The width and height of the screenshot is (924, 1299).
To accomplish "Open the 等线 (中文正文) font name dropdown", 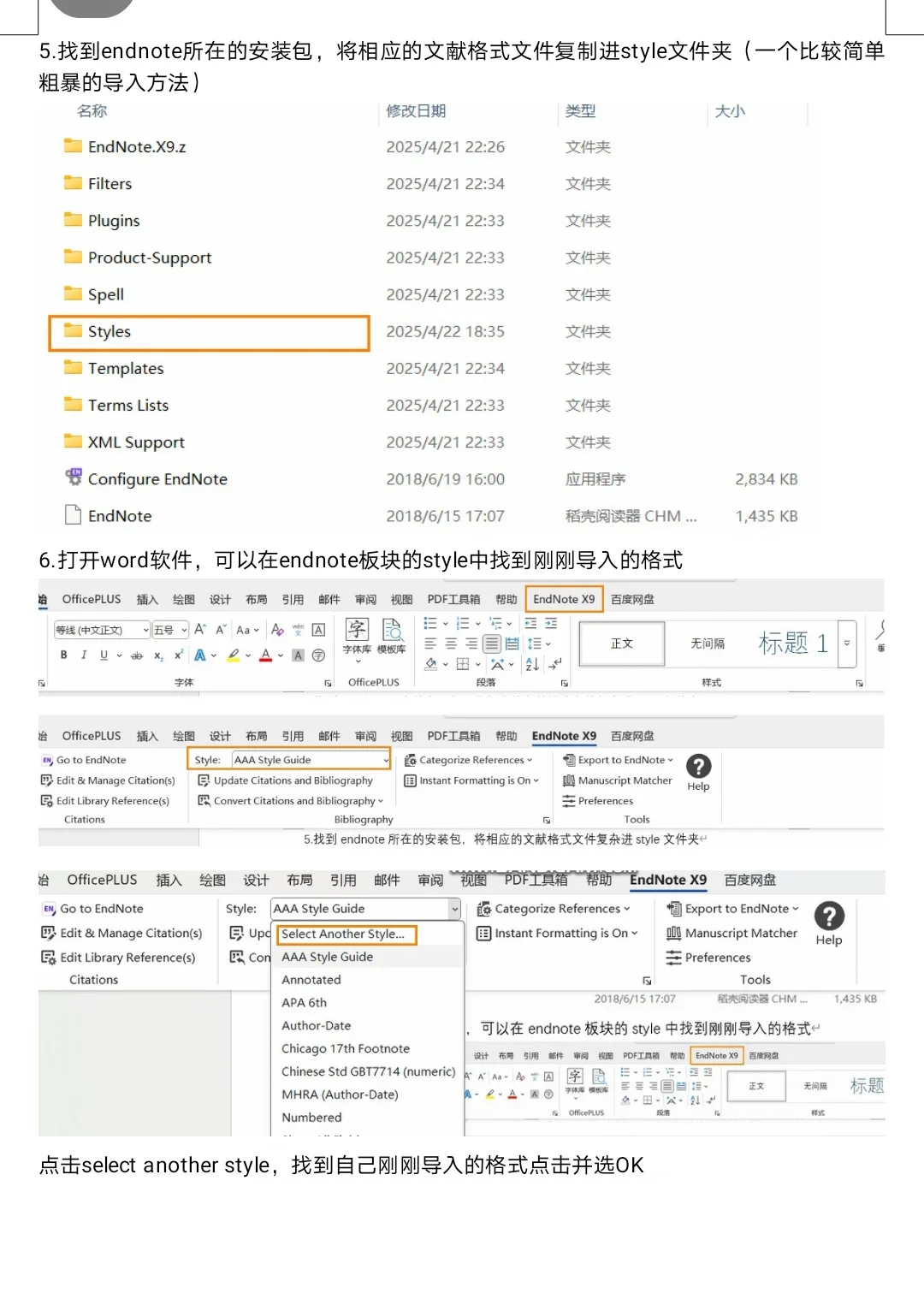I will 102,630.
